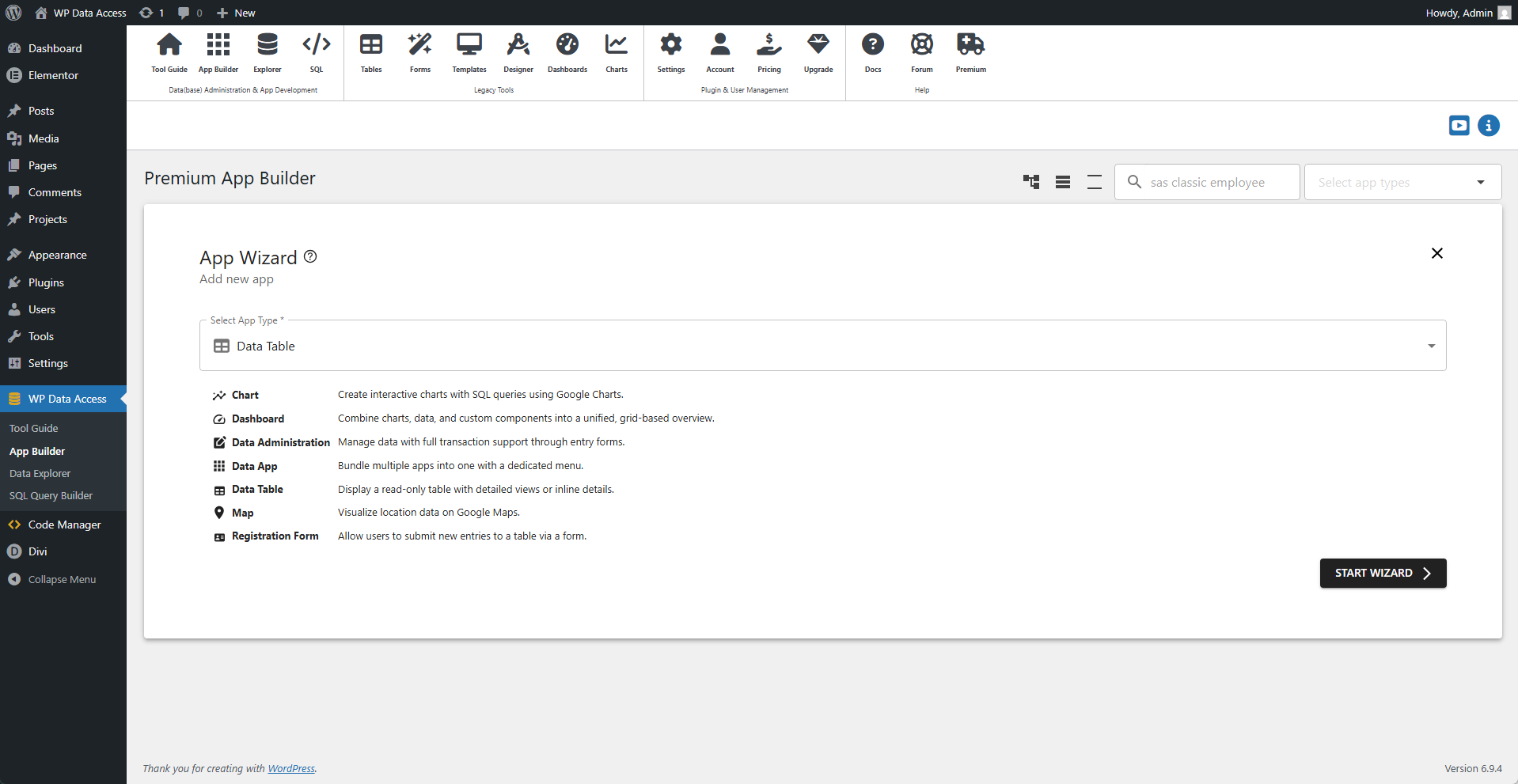Switch to tree view layout

pyautogui.click(x=1031, y=182)
